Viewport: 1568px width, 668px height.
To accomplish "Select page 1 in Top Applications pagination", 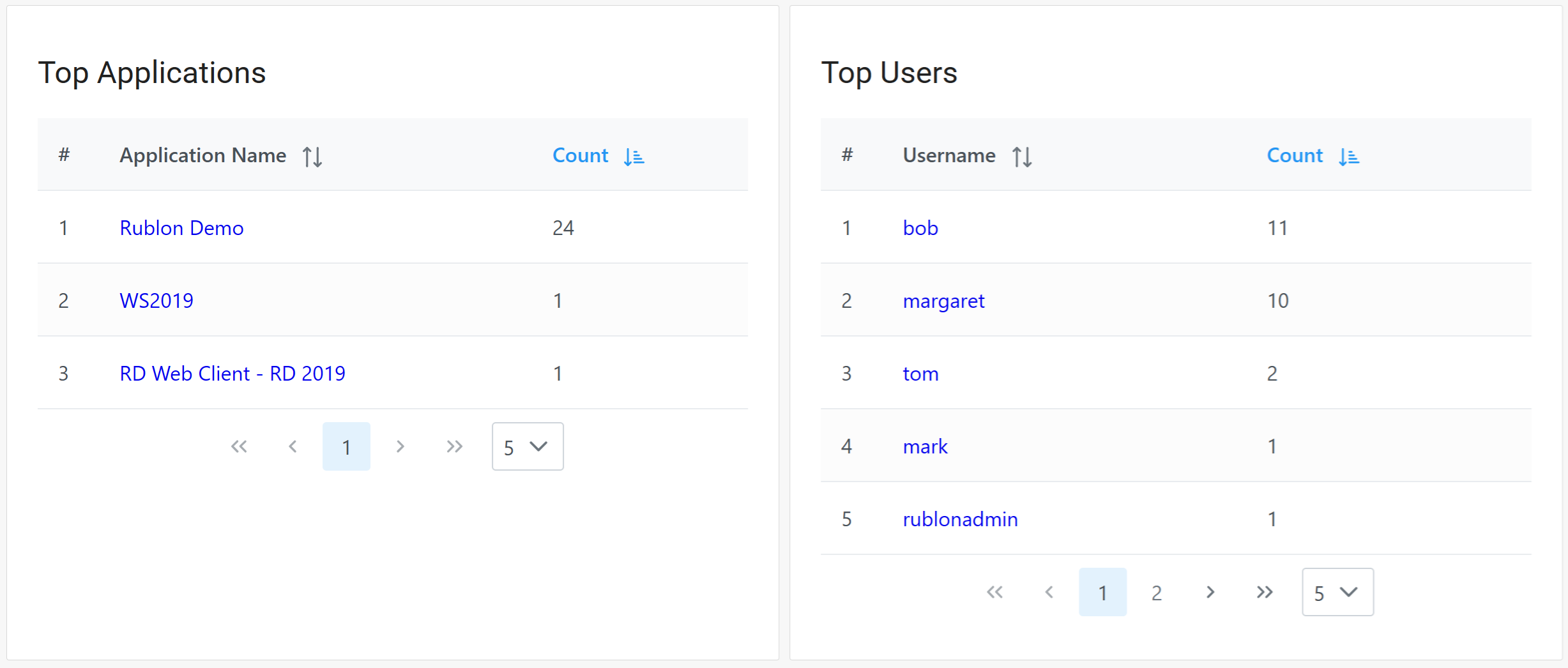I will pos(346,446).
